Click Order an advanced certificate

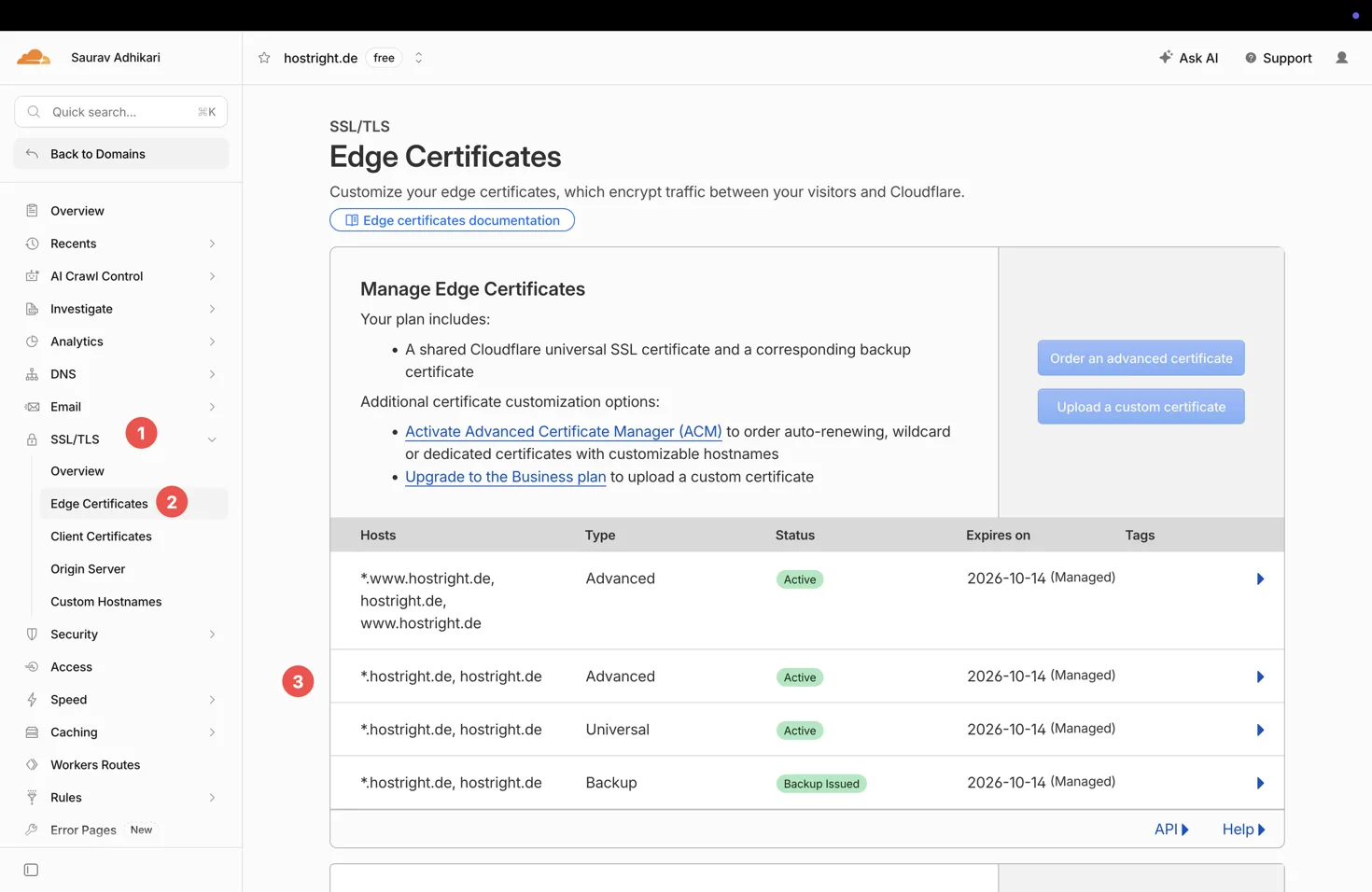tap(1141, 358)
